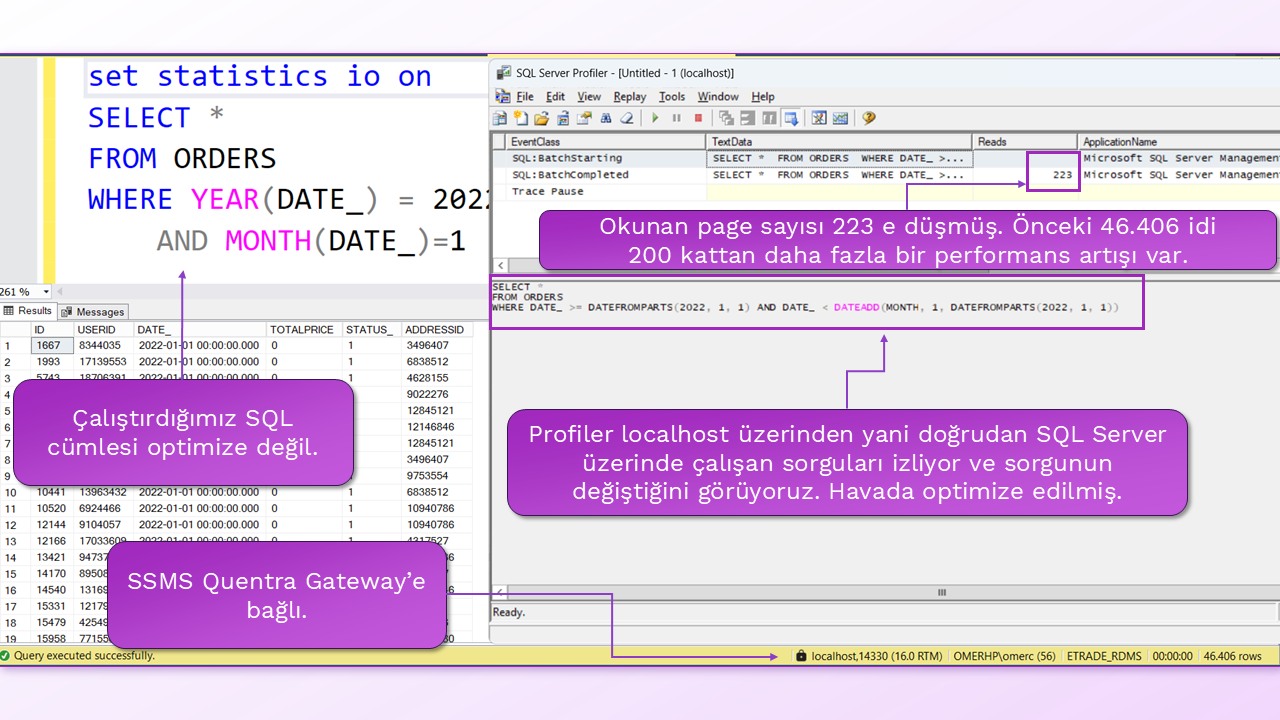Click ADDRESSID column header
The height and width of the screenshot is (720, 1280).
click(x=437, y=329)
